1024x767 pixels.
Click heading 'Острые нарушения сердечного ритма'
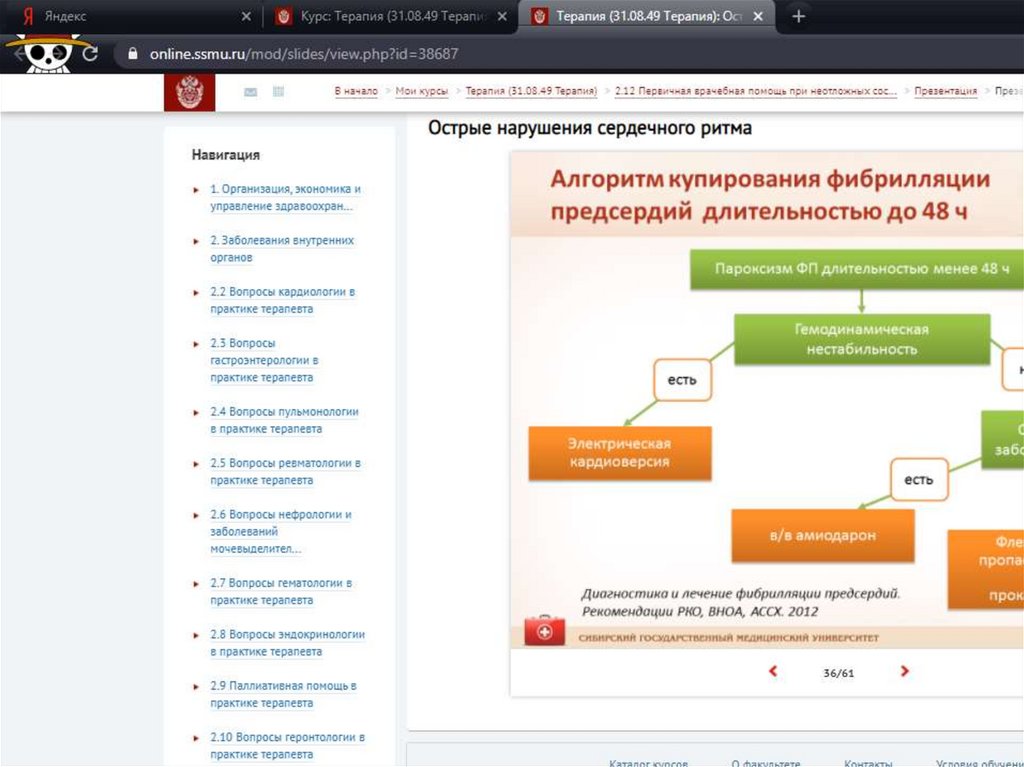coord(590,127)
